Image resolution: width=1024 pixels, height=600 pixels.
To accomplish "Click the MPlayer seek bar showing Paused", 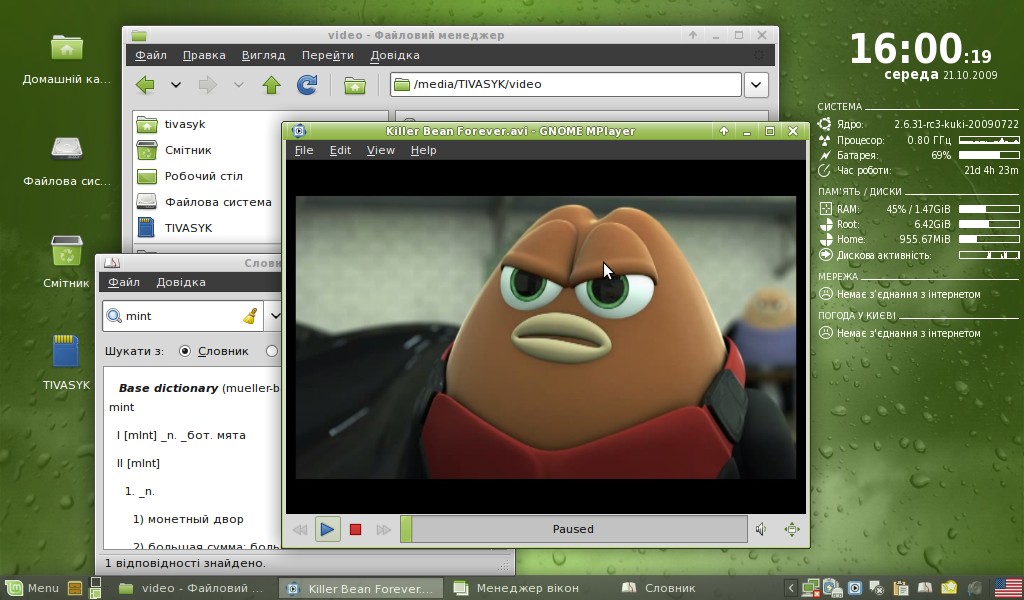I will tap(573, 529).
